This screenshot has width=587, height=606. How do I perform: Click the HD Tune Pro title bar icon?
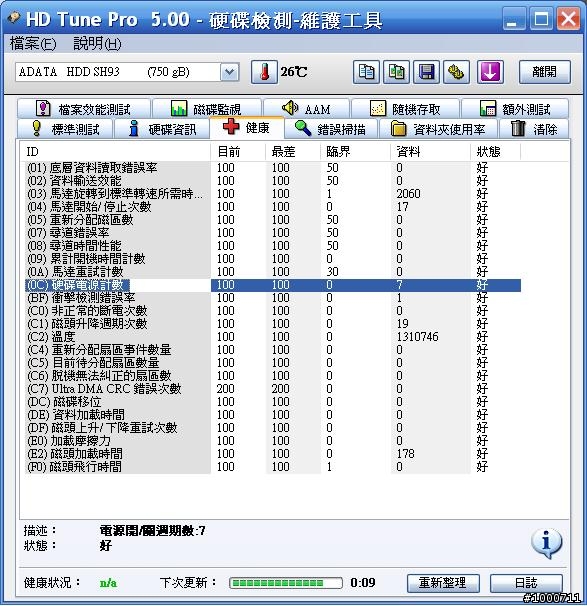pyautogui.click(x=14, y=18)
